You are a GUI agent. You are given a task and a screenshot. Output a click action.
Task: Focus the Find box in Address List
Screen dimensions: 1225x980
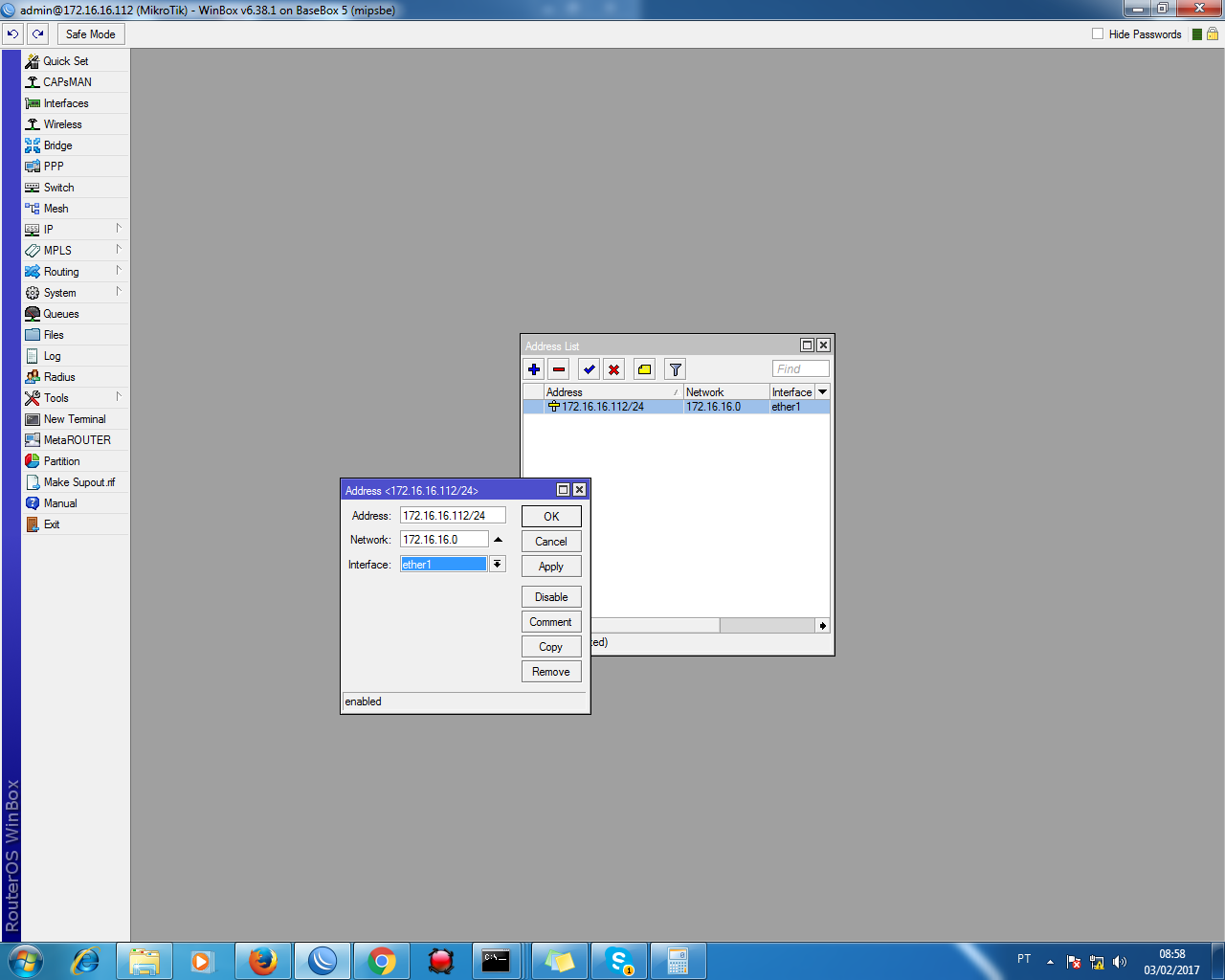801,369
